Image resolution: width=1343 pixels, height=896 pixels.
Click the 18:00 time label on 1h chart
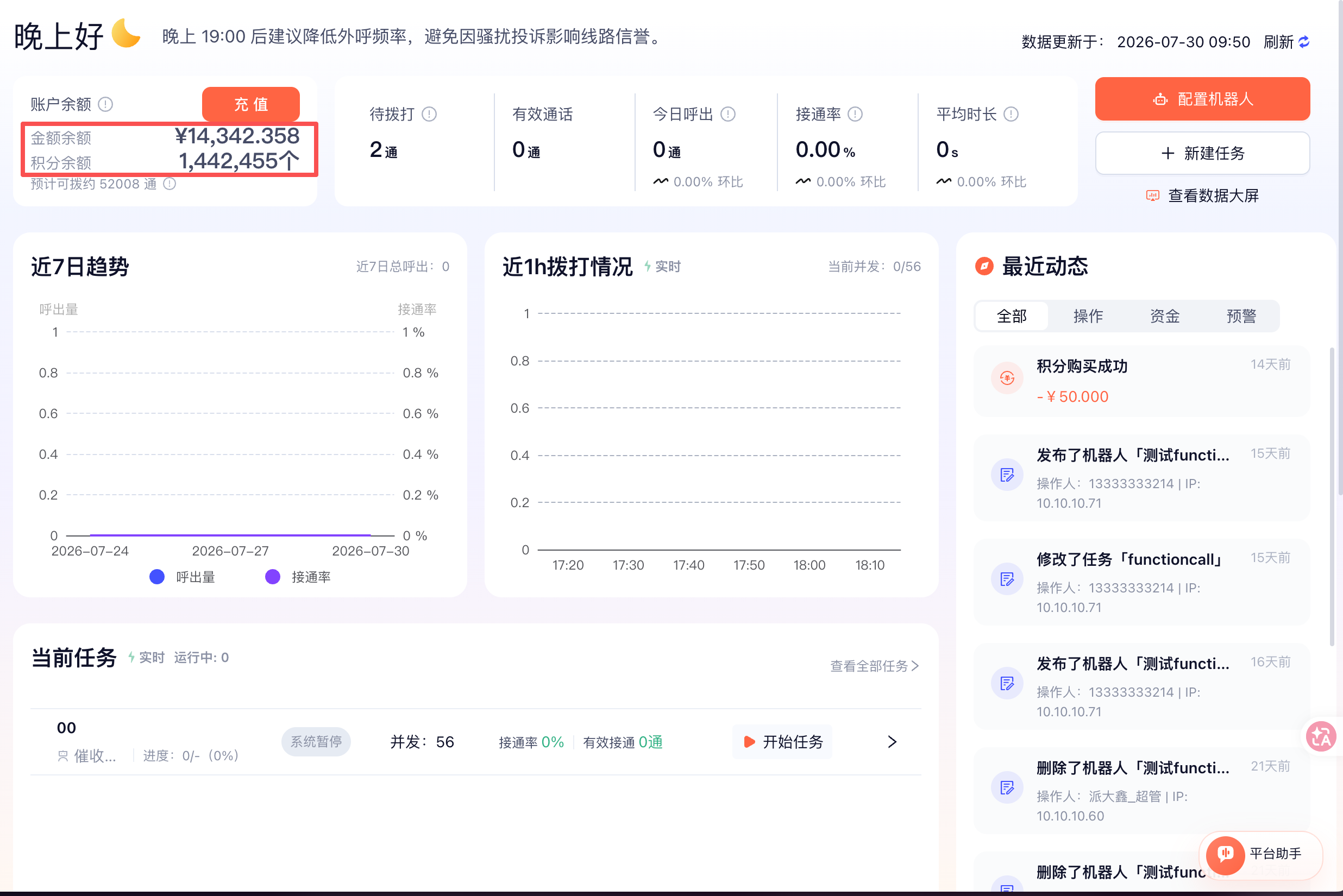(809, 565)
